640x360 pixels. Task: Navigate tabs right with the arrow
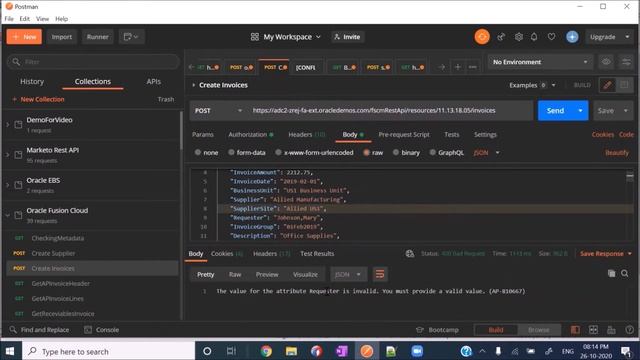(442, 67)
